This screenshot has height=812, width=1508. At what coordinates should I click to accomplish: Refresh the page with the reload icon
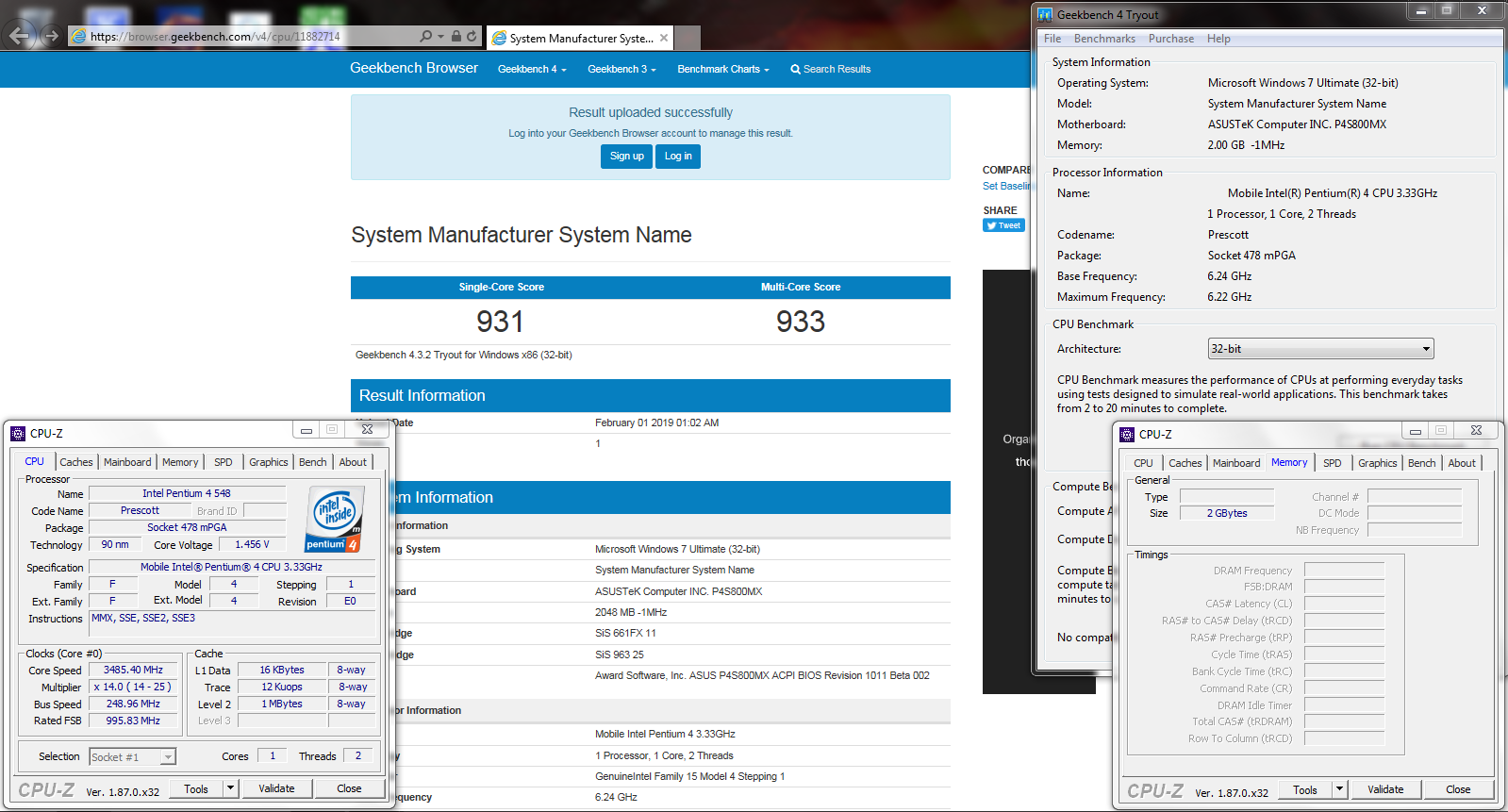[x=472, y=37]
